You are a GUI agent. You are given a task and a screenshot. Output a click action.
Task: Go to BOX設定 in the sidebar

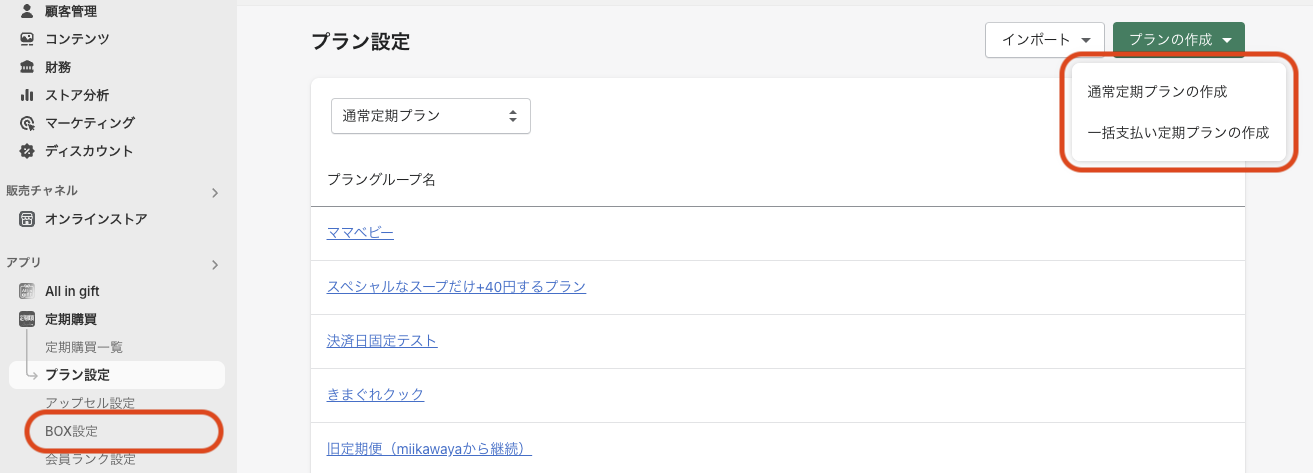tap(72, 431)
